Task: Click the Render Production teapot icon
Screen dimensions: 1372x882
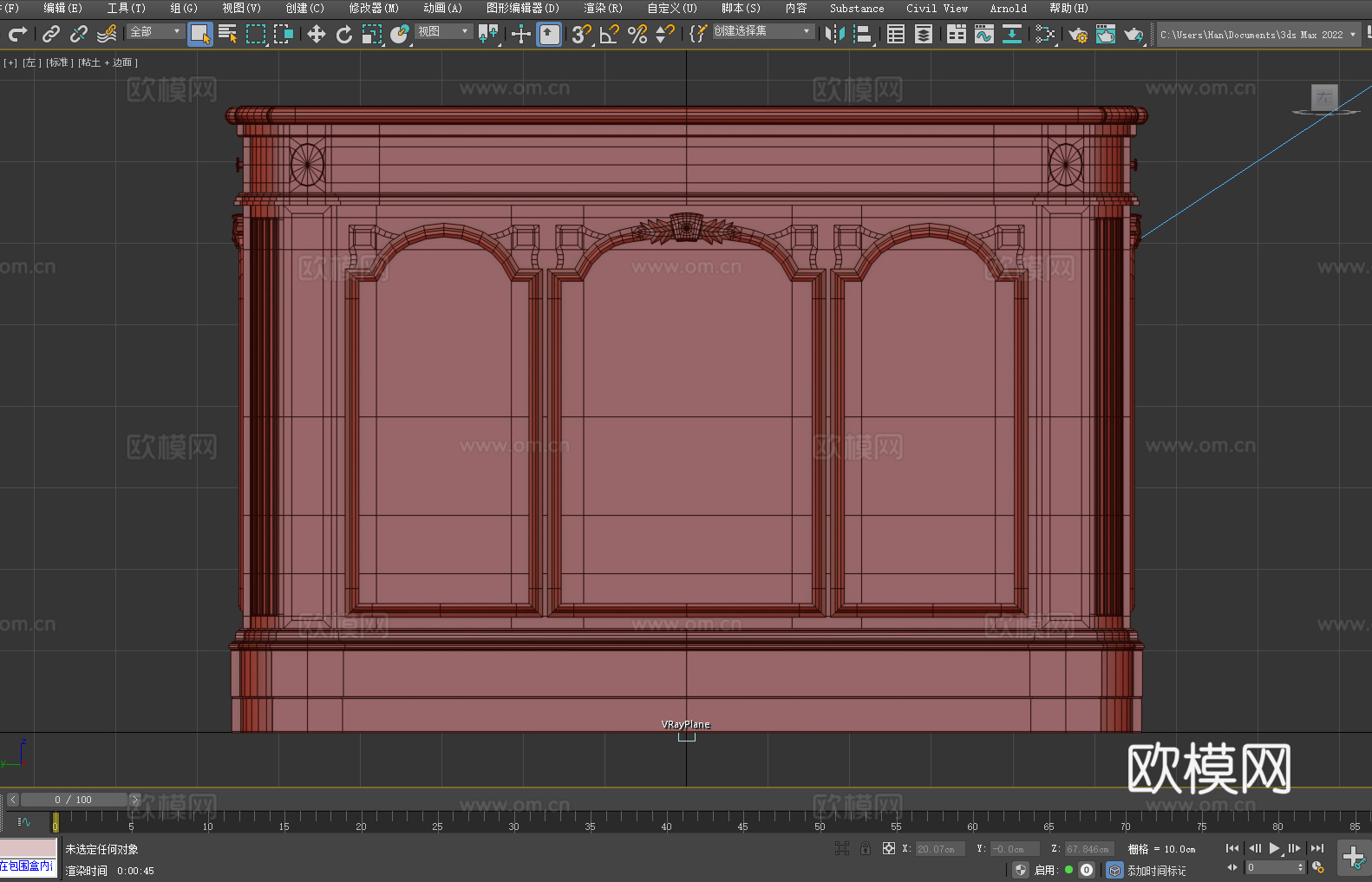Action: [x=1134, y=34]
